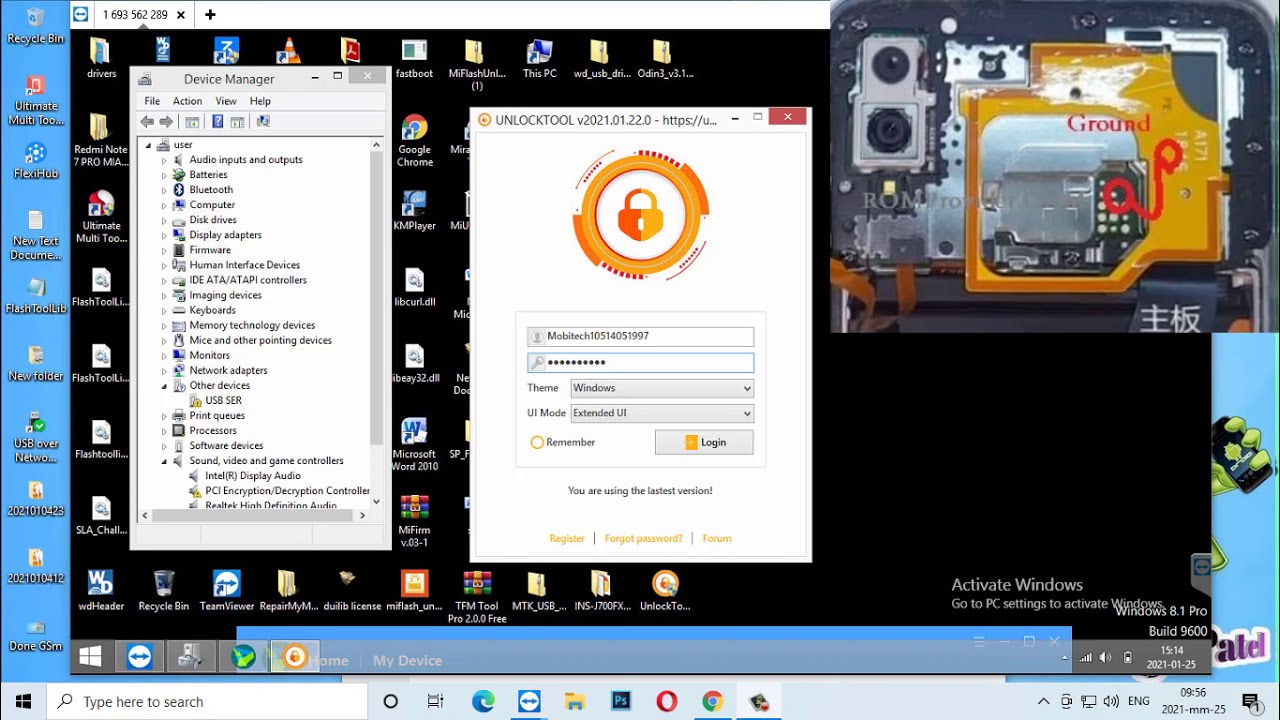Open the Forgot password link
The width and height of the screenshot is (1280, 720).
tap(643, 538)
